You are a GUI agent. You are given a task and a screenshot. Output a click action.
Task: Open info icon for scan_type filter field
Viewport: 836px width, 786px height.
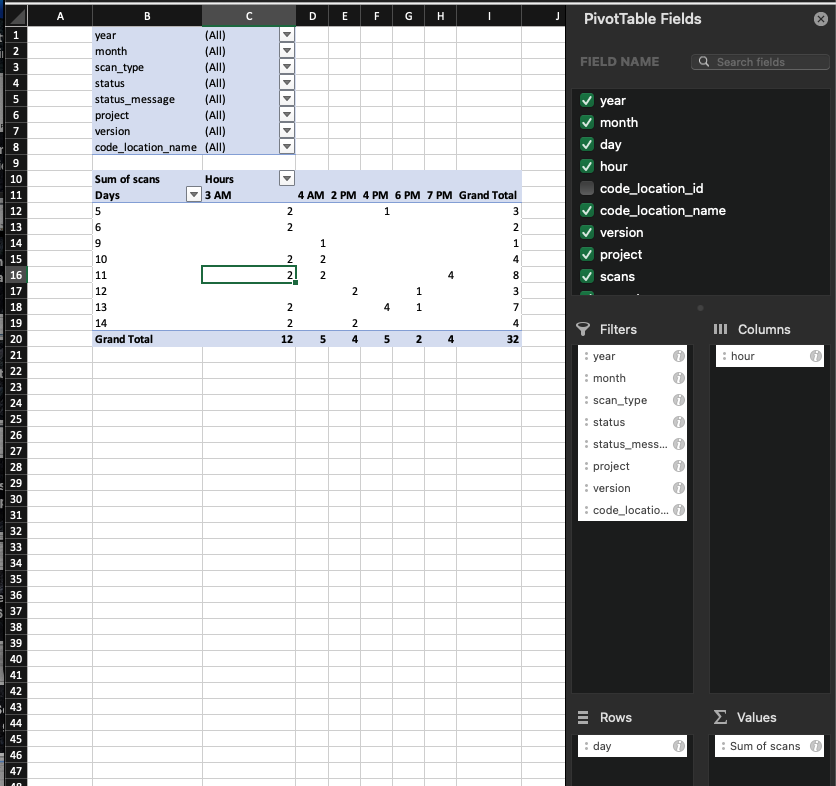(x=678, y=400)
